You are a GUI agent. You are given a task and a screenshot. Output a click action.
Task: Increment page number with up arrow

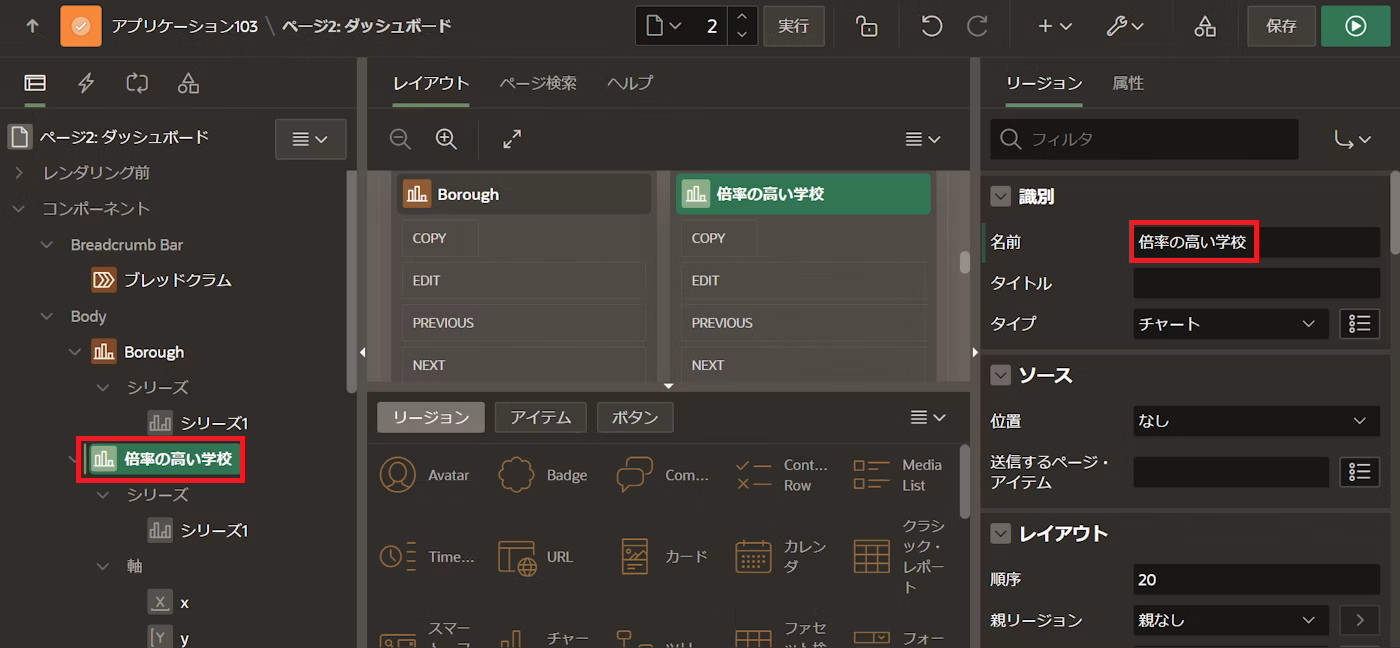pyautogui.click(x=741, y=17)
